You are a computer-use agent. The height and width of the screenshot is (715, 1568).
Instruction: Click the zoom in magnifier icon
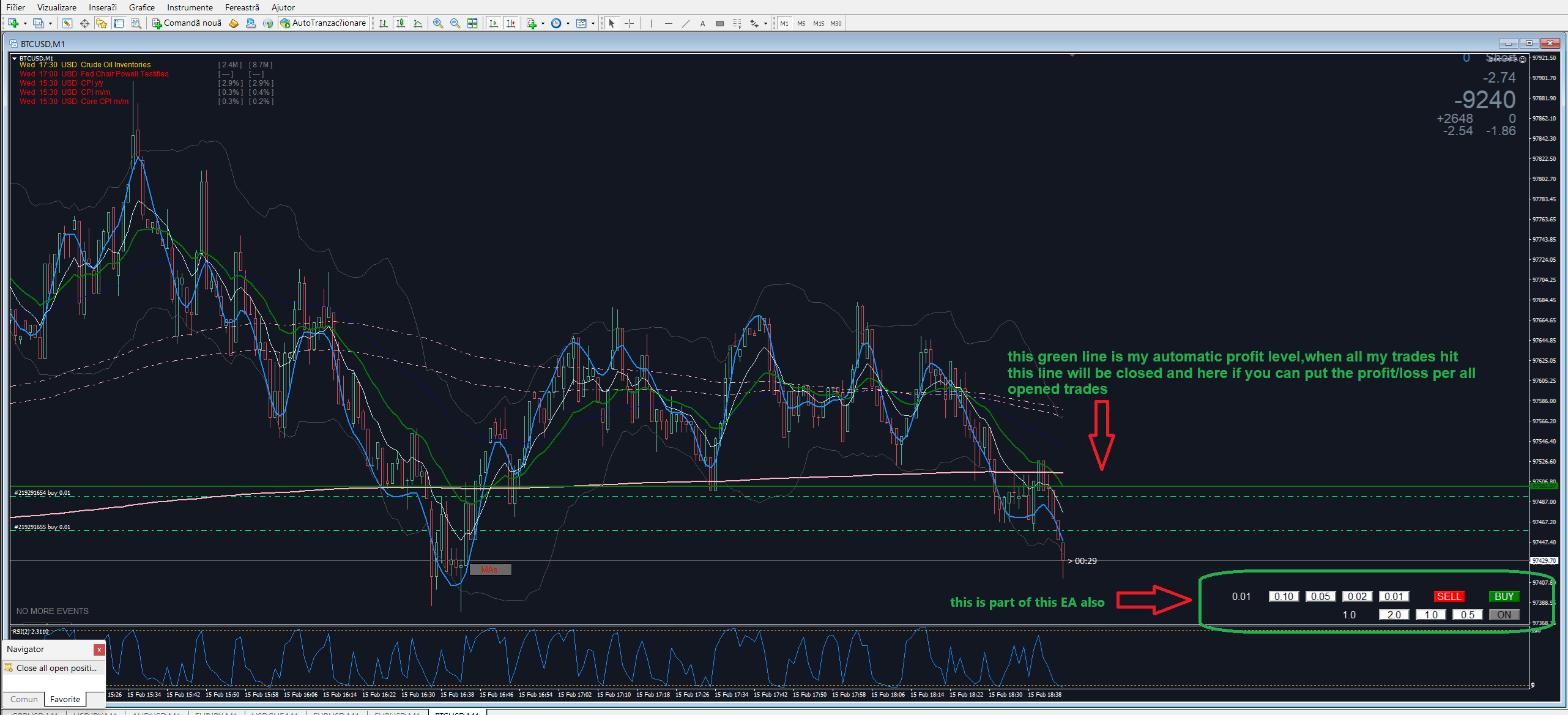click(437, 23)
